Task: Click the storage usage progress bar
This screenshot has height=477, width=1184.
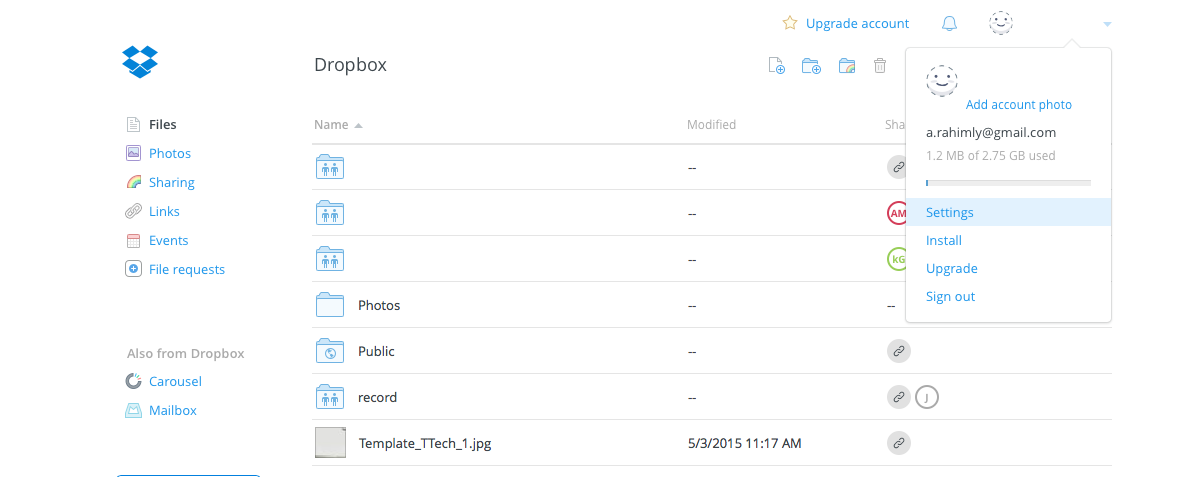Action: coord(1008,183)
